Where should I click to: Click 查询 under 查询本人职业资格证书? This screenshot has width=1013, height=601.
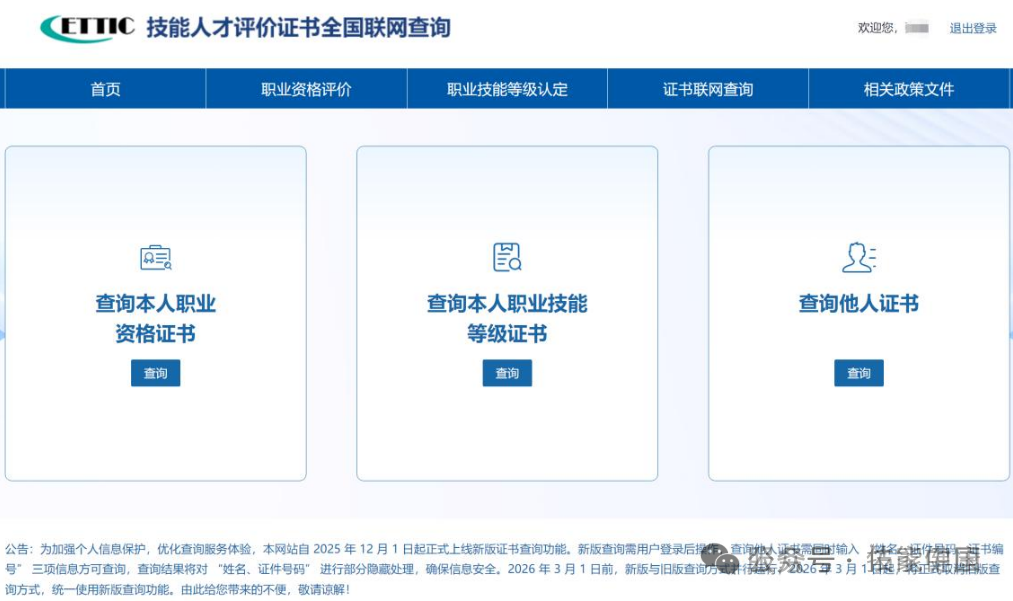[155, 372]
